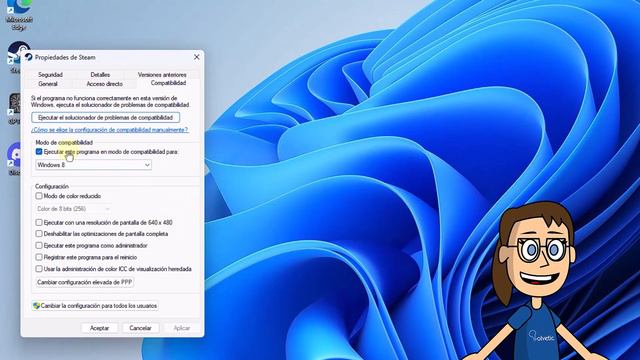Enable Modo de color reducido checkbox
This screenshot has height=360, width=640.
click(39, 196)
